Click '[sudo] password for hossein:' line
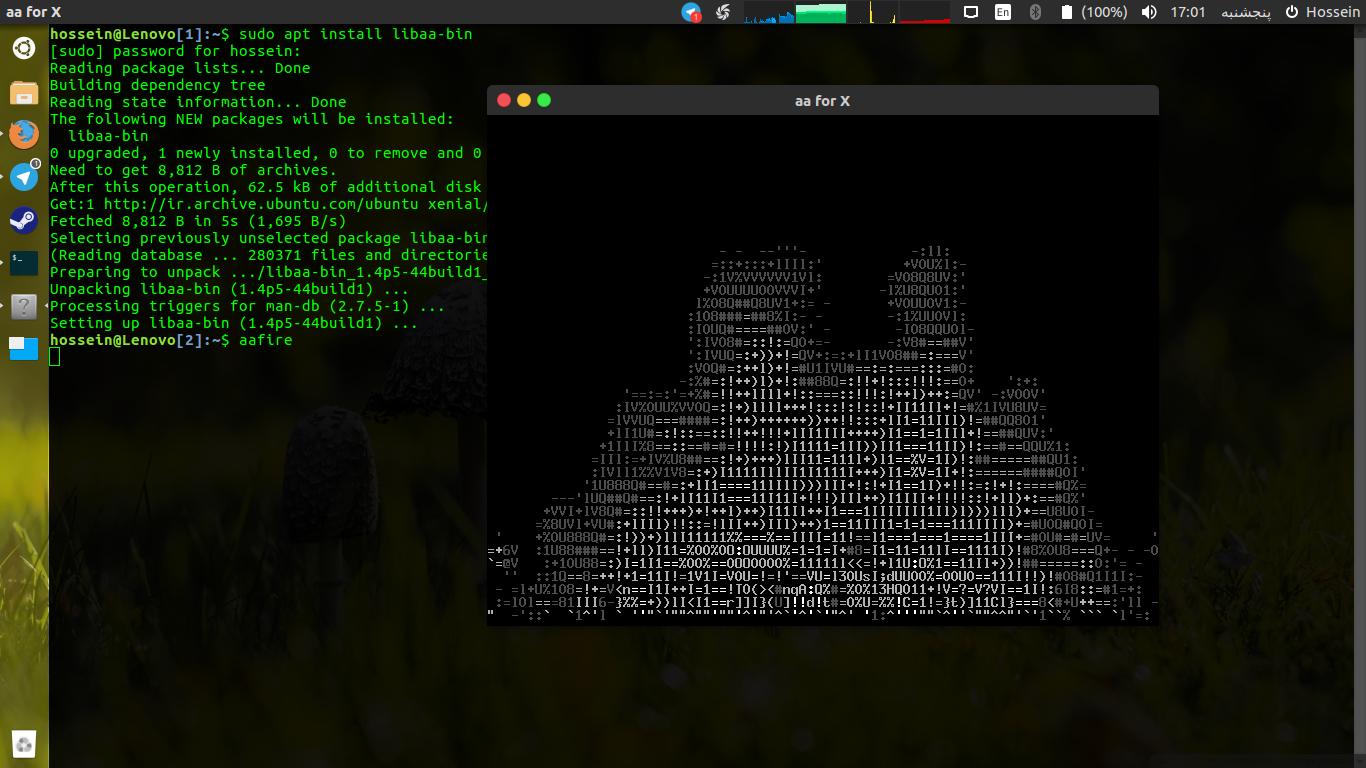This screenshot has height=768, width=1366. tap(175, 51)
